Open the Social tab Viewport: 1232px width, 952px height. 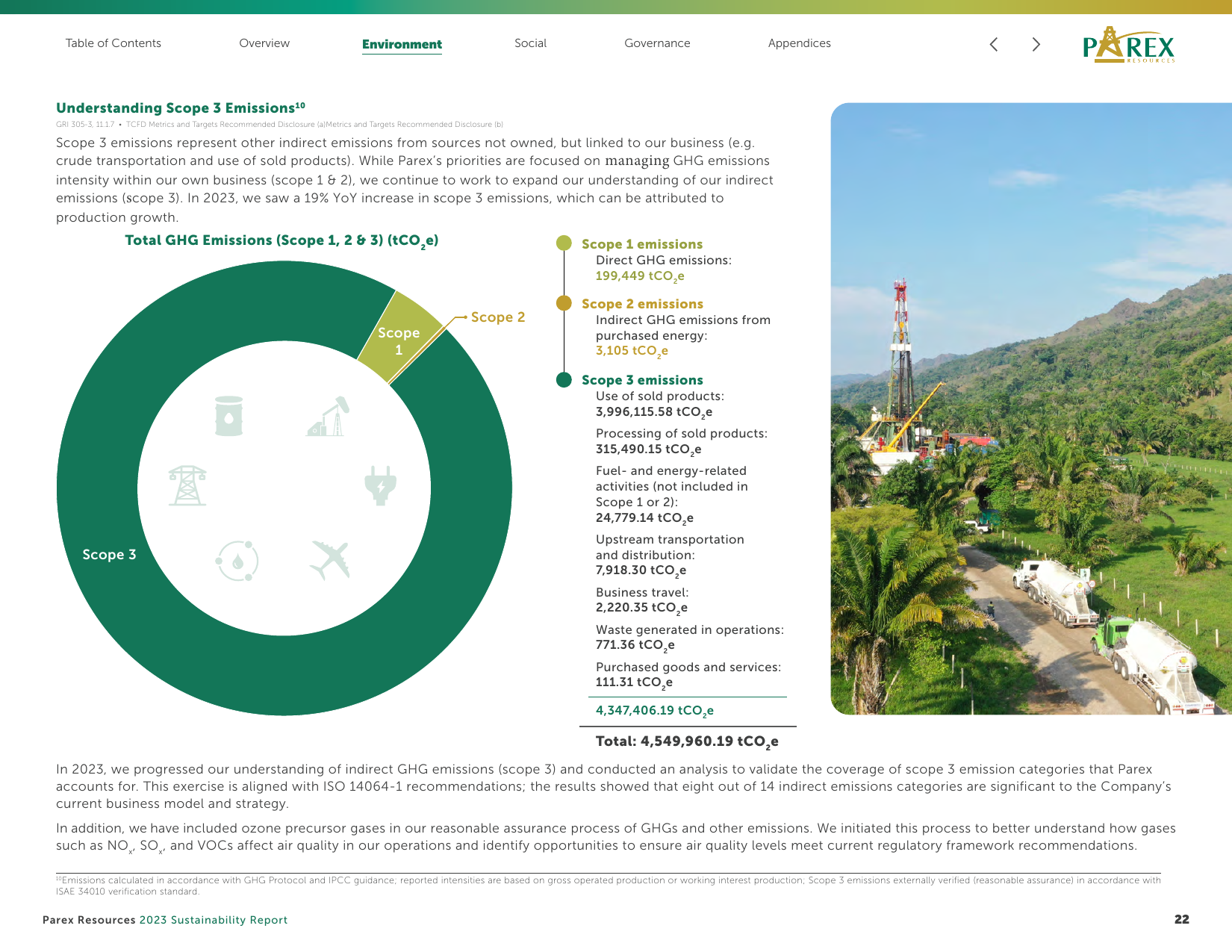click(530, 43)
